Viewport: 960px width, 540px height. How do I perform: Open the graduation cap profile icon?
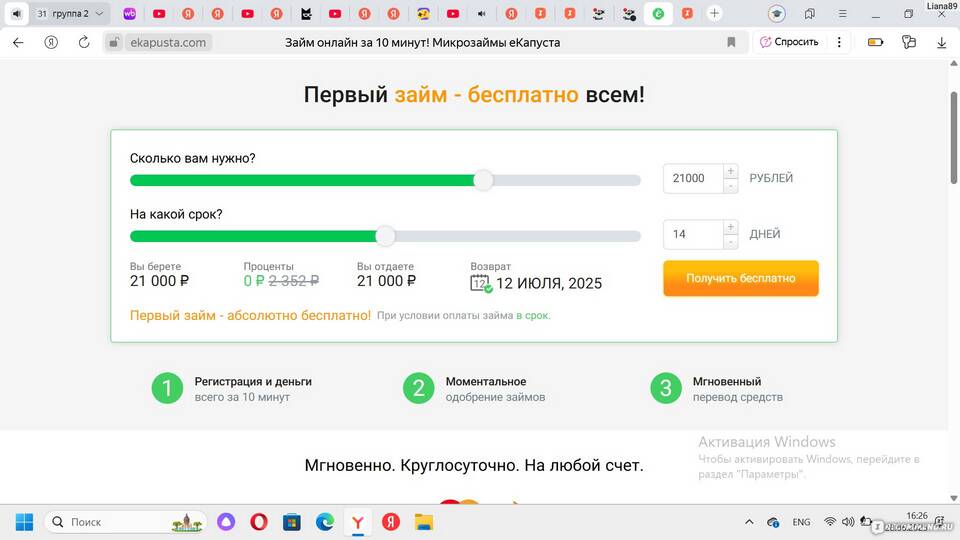click(776, 13)
